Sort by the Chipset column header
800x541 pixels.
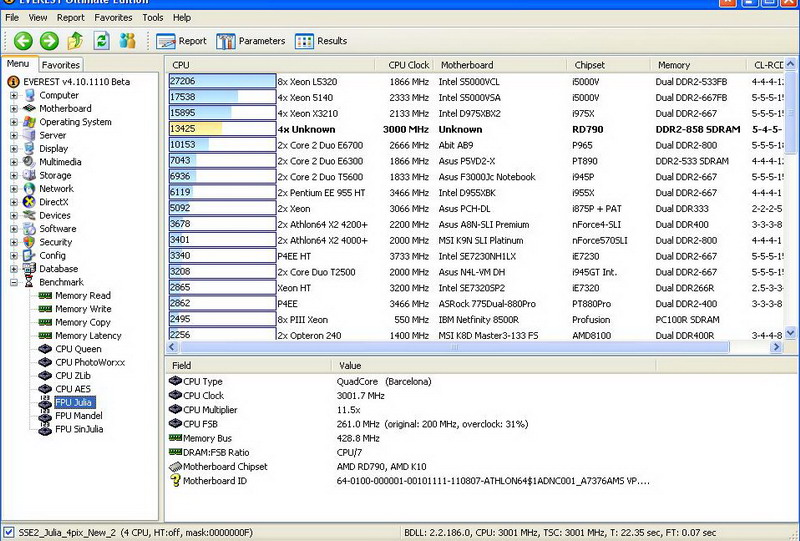coord(609,65)
